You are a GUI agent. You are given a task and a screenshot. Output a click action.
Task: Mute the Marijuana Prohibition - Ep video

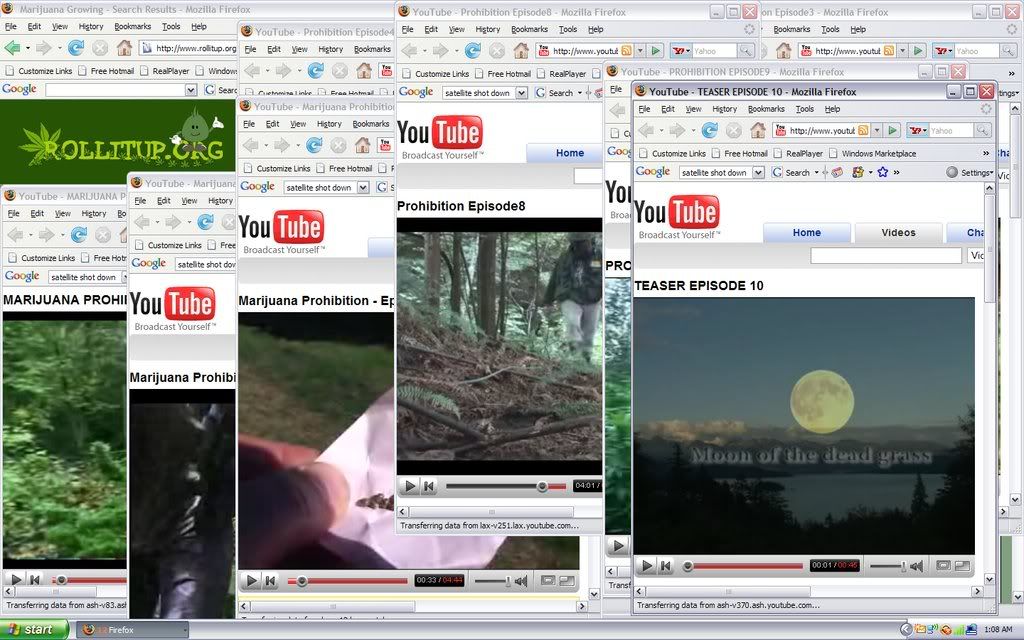[521, 580]
